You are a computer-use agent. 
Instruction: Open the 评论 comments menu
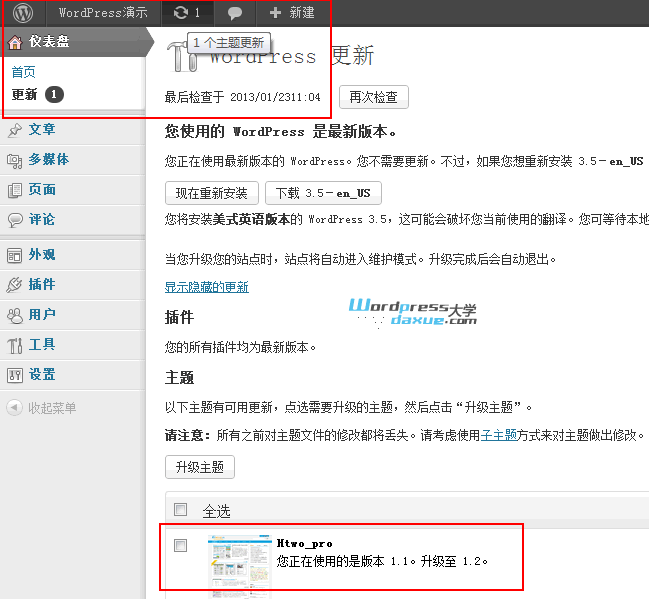[72, 220]
